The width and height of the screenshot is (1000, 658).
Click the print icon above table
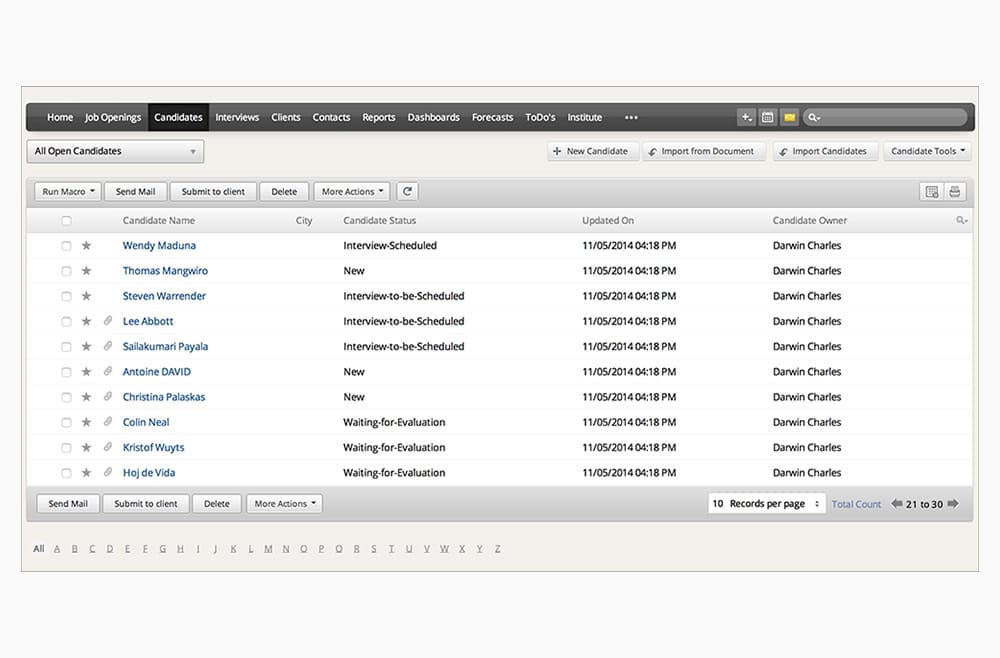(955, 191)
